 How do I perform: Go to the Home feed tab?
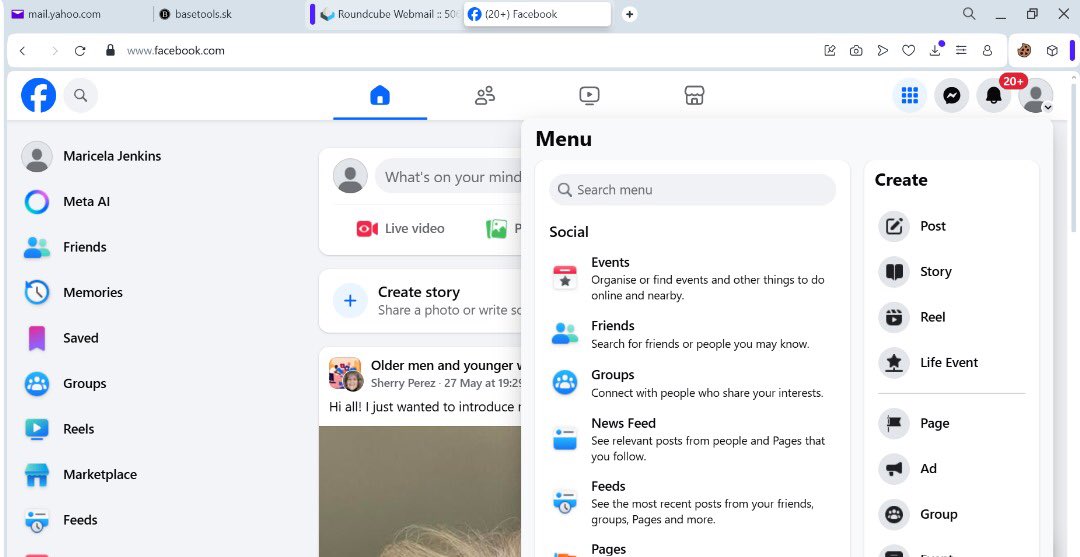pyautogui.click(x=380, y=95)
